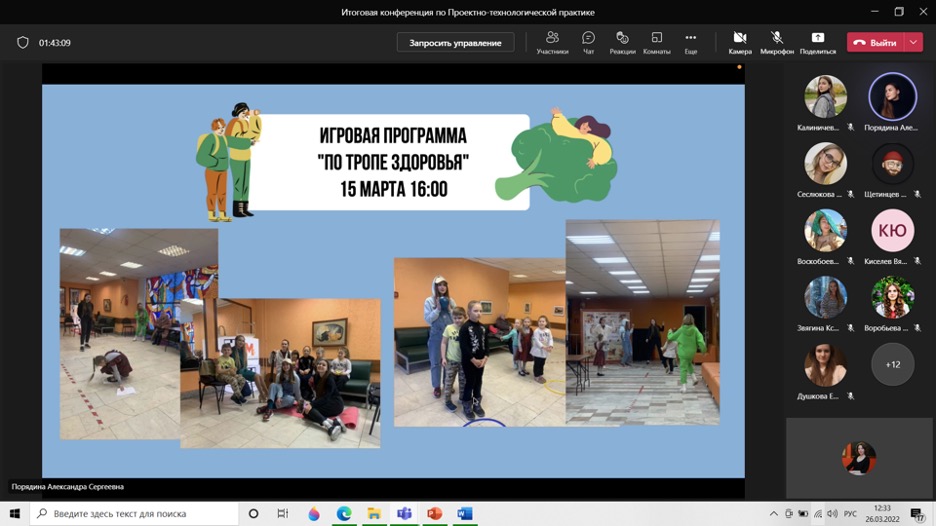Expand the arrow next to Выйти
Image resolution: width=936 pixels, height=526 pixels.
coord(914,43)
